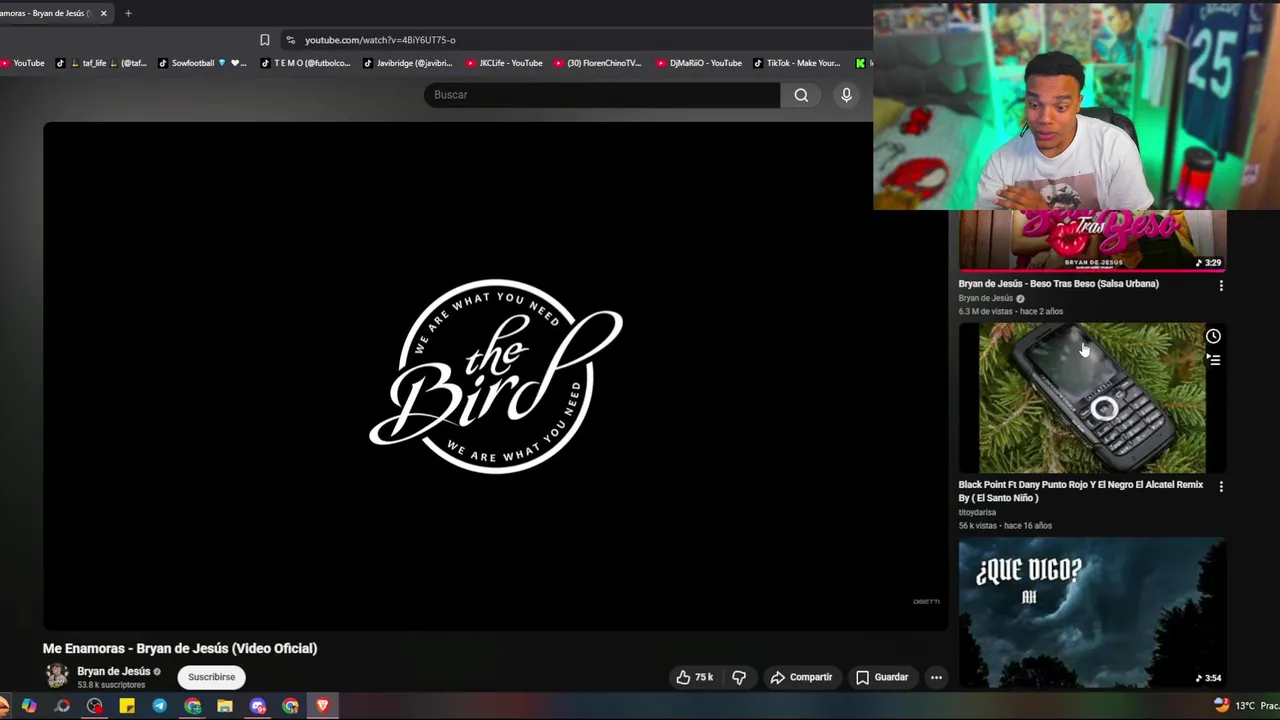Activate voice search microphone icon
Viewport: 1280px width, 720px height.
tap(846, 95)
